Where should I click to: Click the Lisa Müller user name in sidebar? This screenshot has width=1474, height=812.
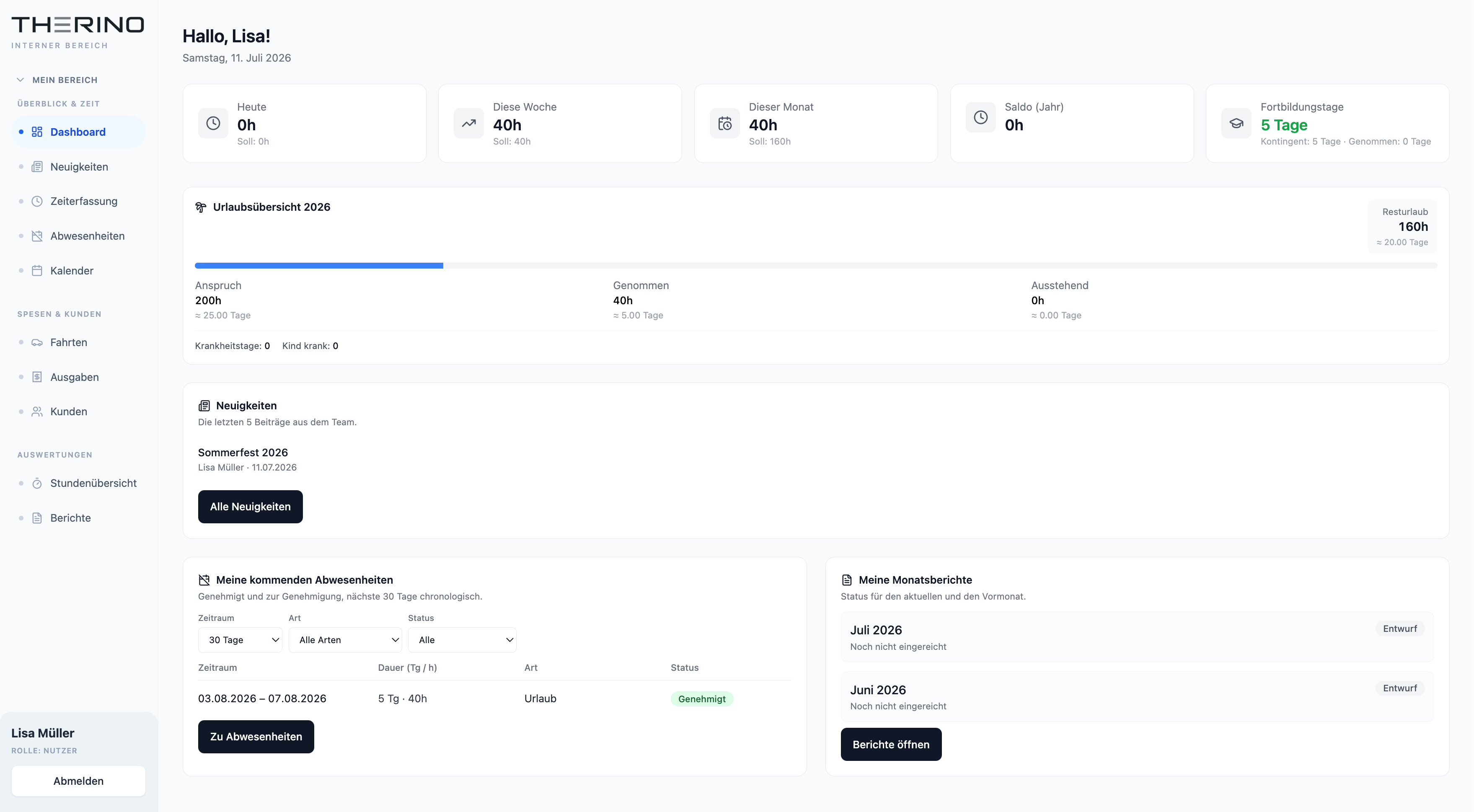pos(43,734)
